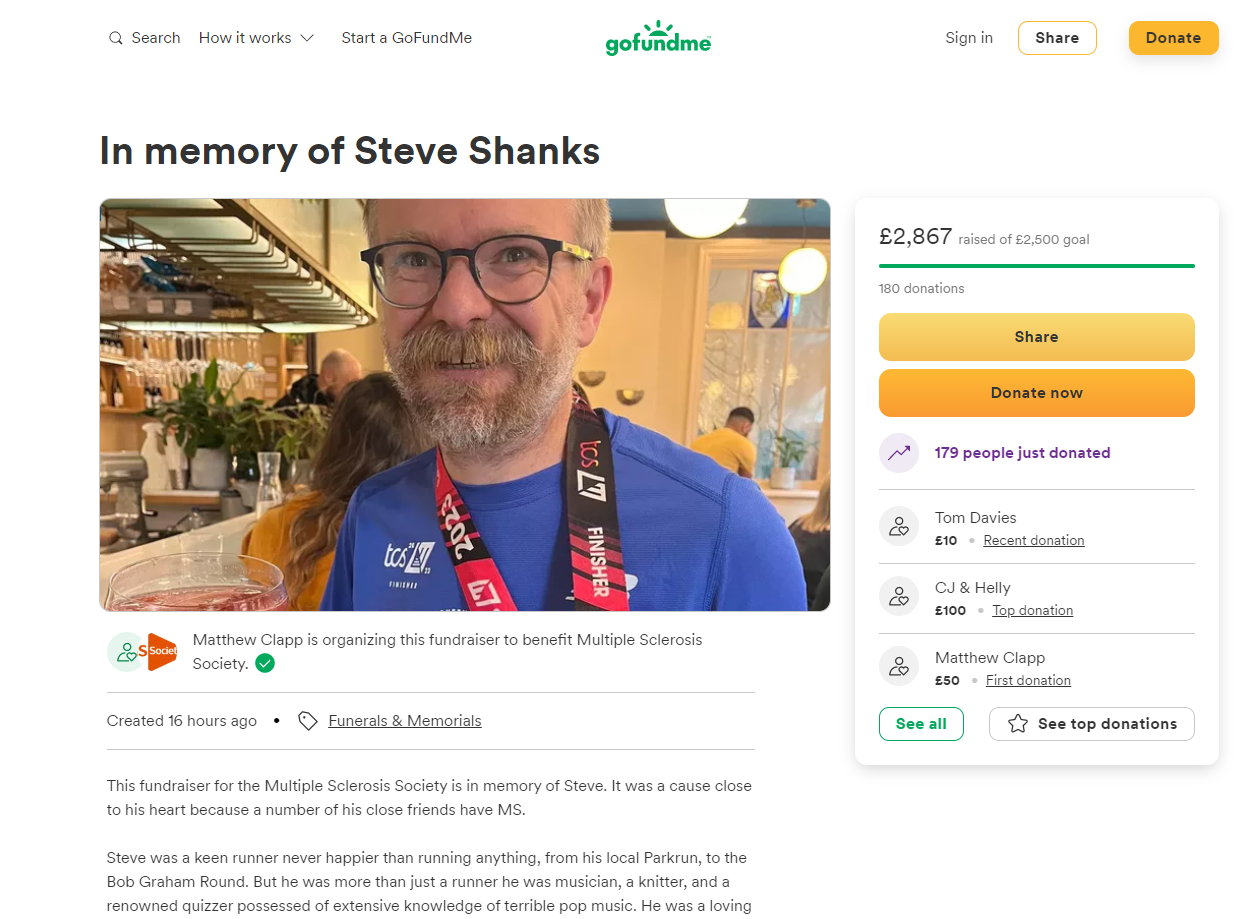Click the green verified checkmark badge

coord(265,663)
